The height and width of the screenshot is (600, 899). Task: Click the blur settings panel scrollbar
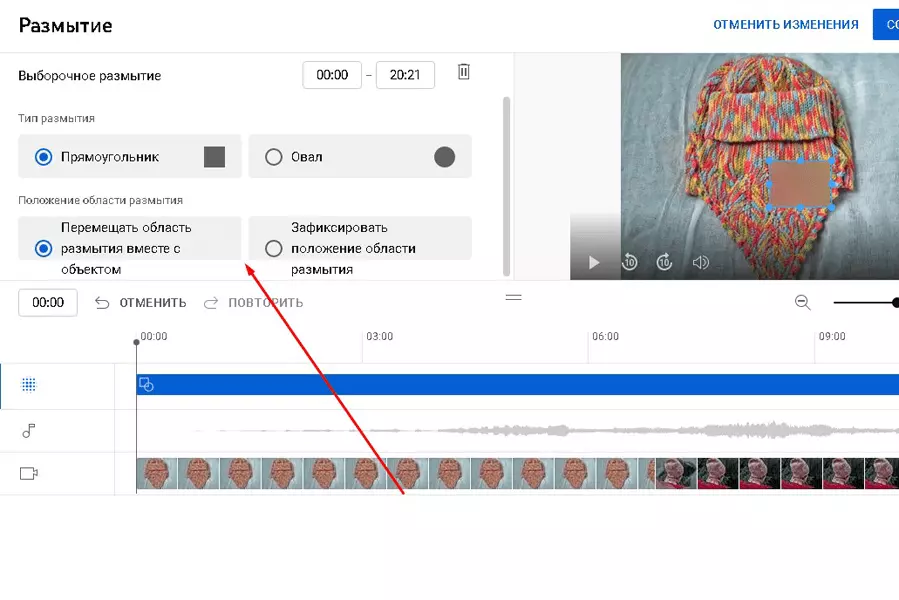506,186
